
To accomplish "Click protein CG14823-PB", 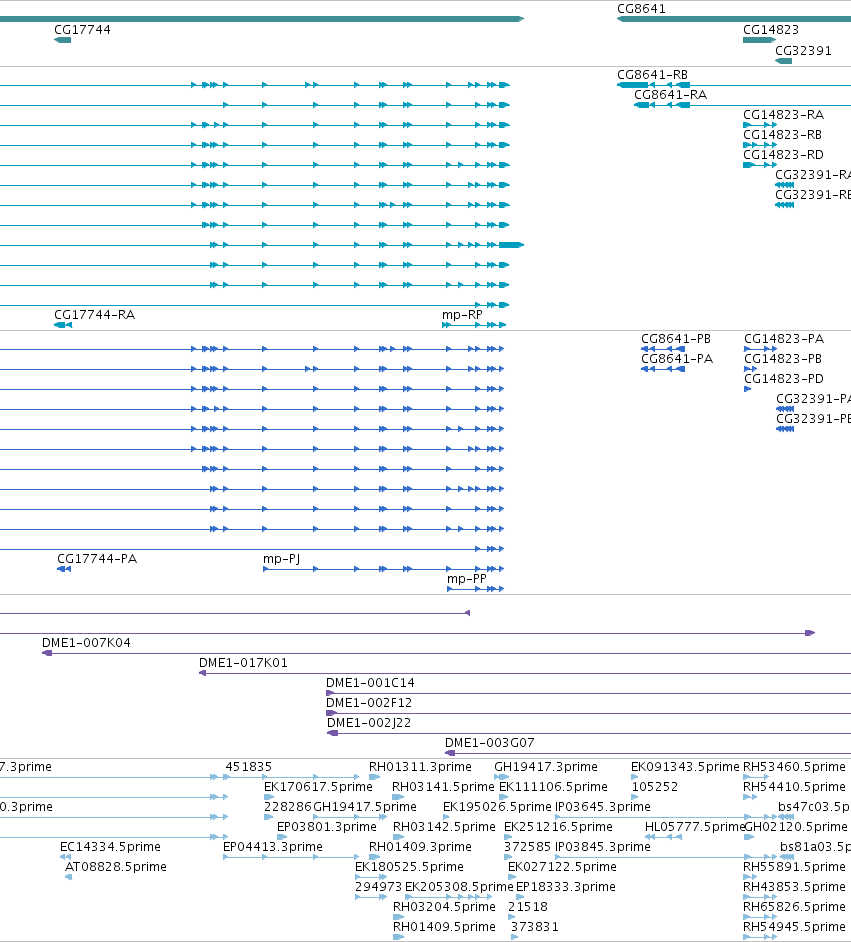I will coord(783,359).
